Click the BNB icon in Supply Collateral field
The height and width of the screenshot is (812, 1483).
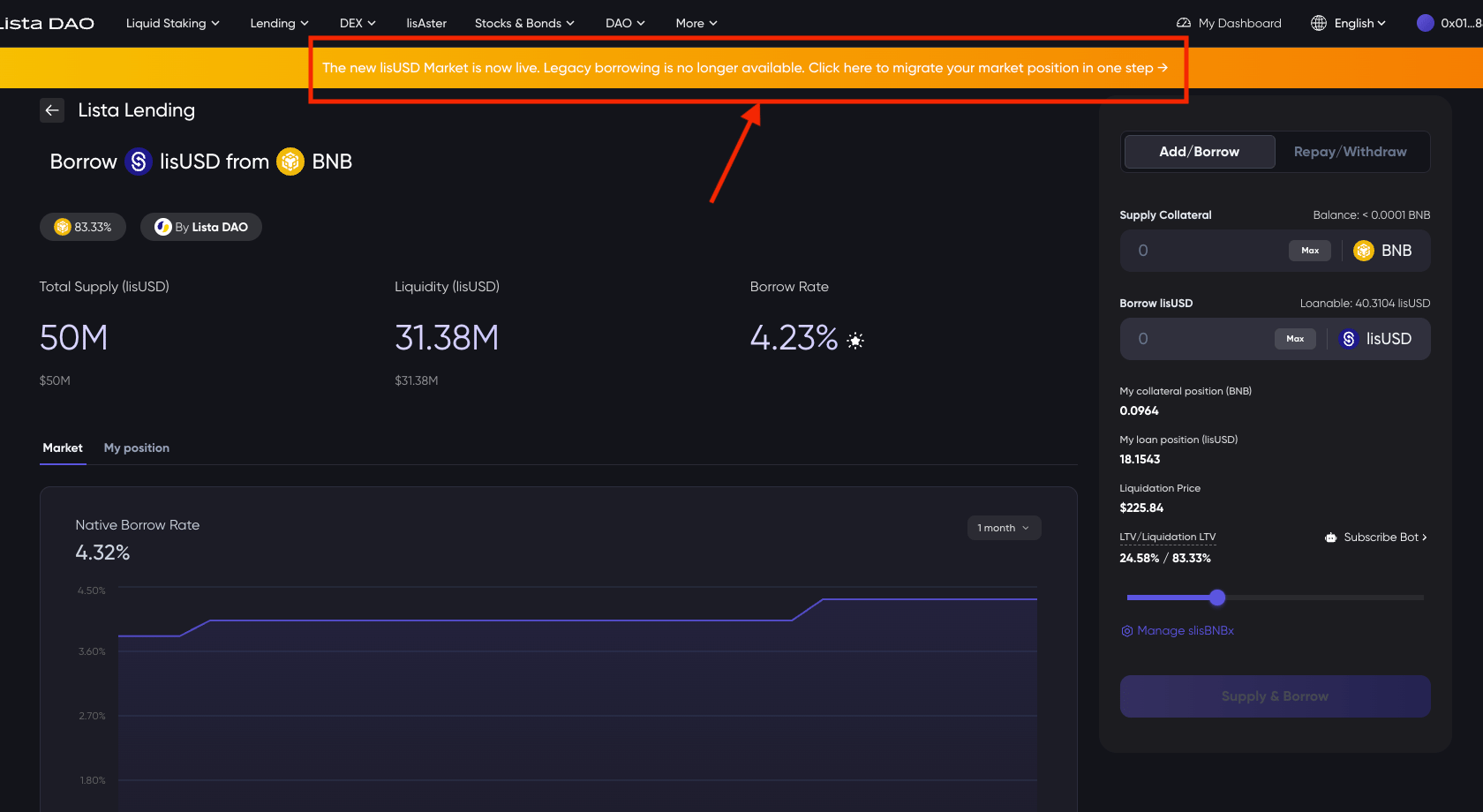(1364, 251)
